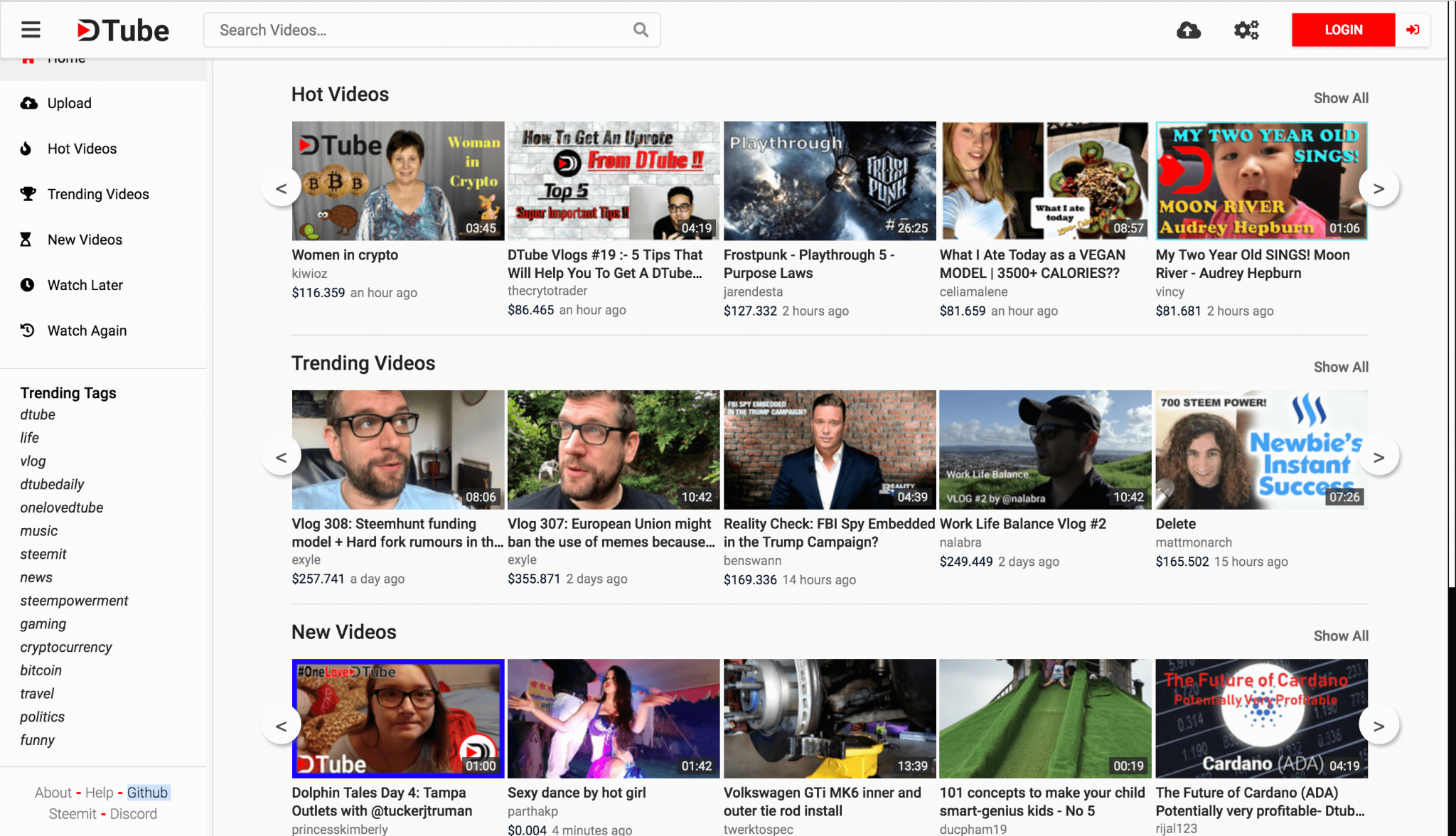Open the Frostpunk Playthrough video thumbnail
The width and height of the screenshot is (1456, 836).
click(x=829, y=181)
